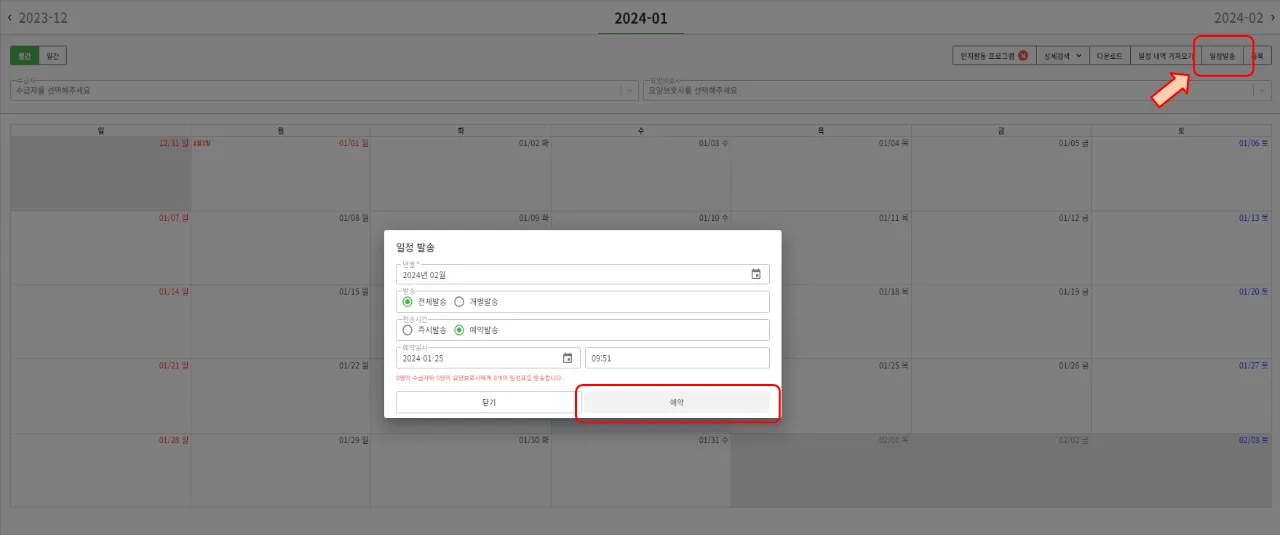Viewport: 1280px width, 535px height.
Task: Go to previous month 2023-12
Action: 45,18
